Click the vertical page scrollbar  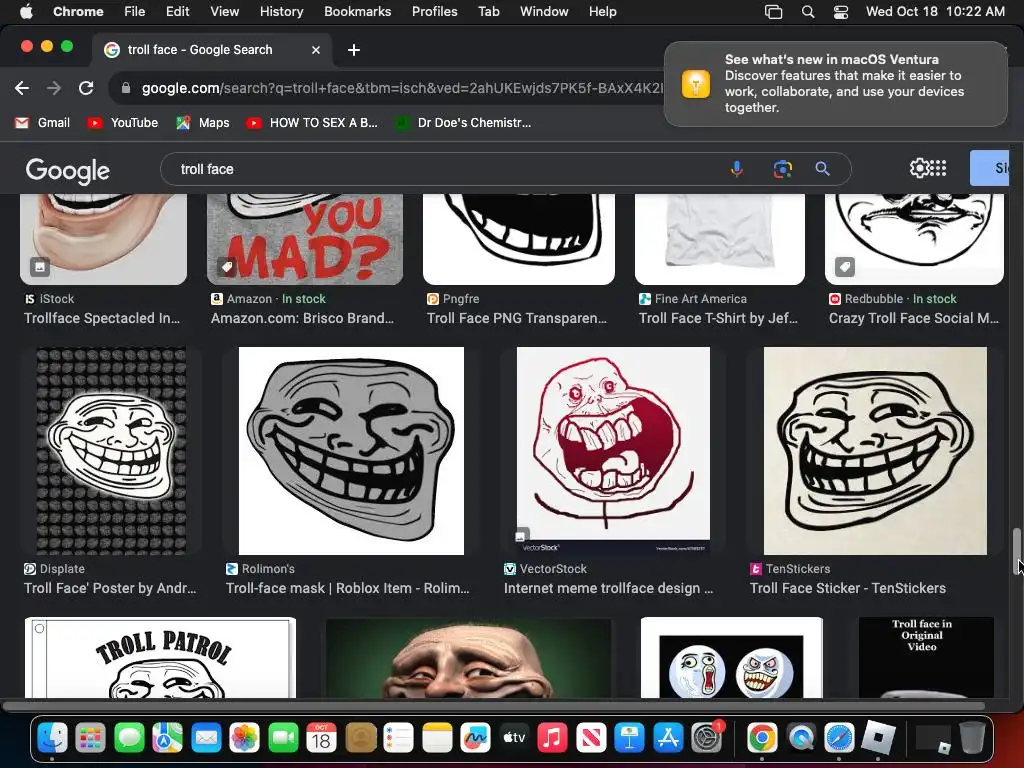click(x=1016, y=552)
